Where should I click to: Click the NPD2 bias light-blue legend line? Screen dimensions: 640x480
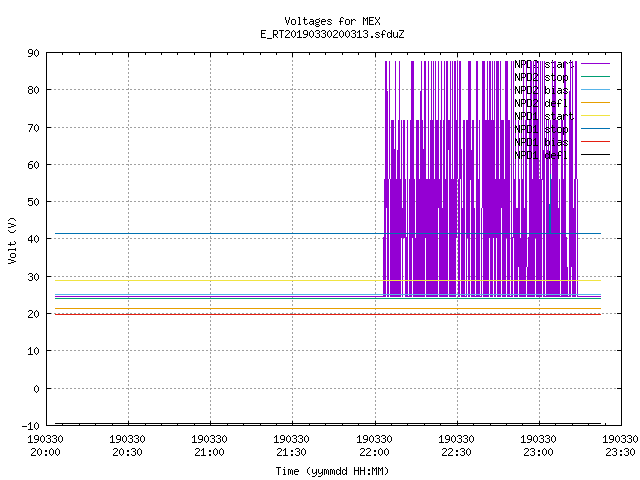[x=595, y=90]
